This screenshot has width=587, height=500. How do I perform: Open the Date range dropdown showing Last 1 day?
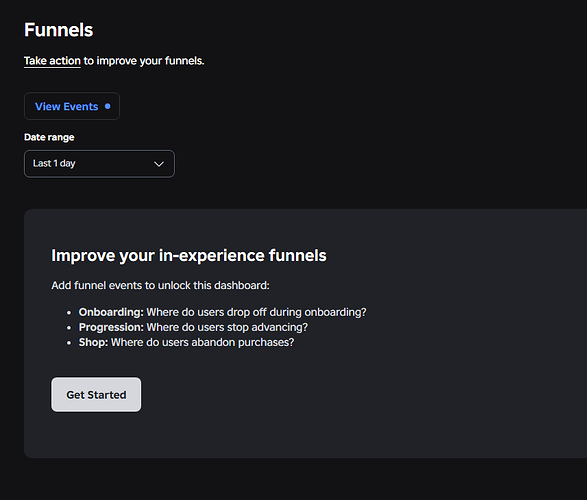[99, 164]
